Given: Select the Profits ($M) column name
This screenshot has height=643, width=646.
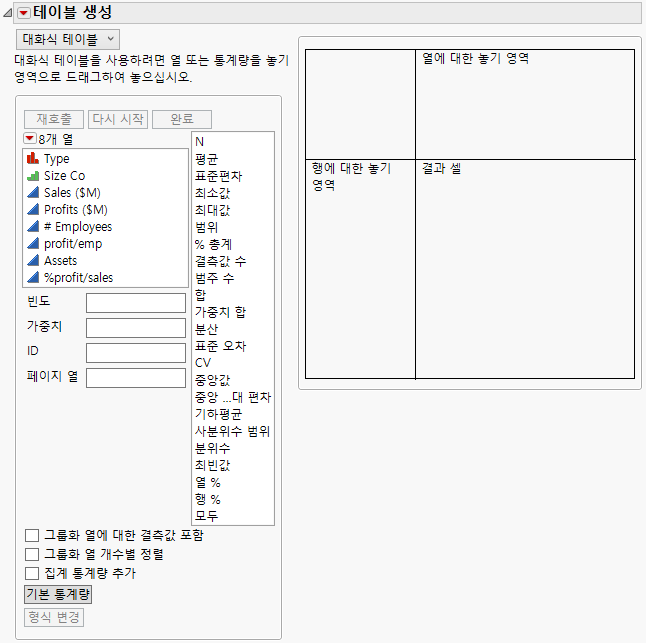Looking at the screenshot, I should click(x=76, y=210).
